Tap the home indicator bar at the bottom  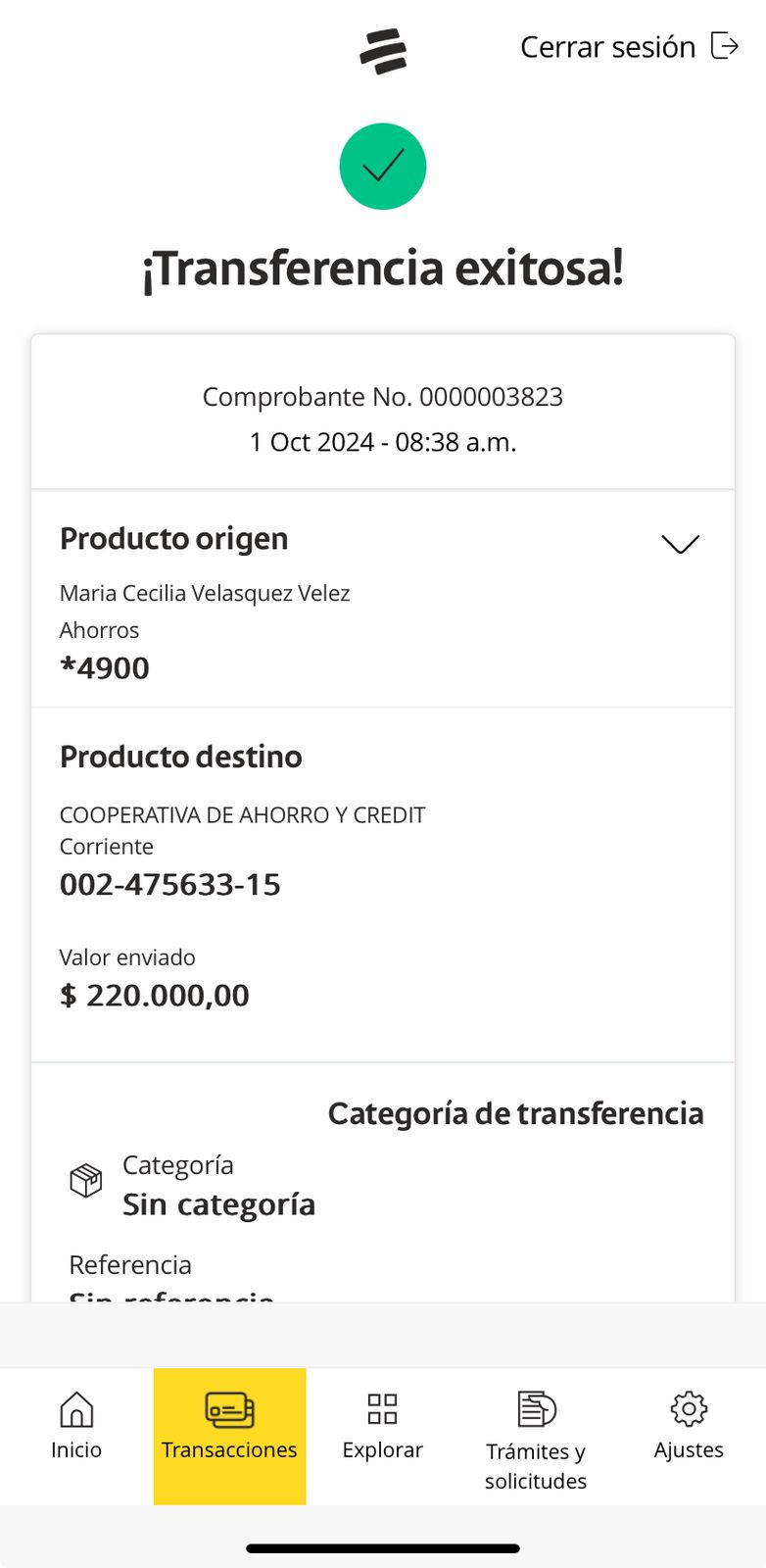pyautogui.click(x=383, y=1548)
